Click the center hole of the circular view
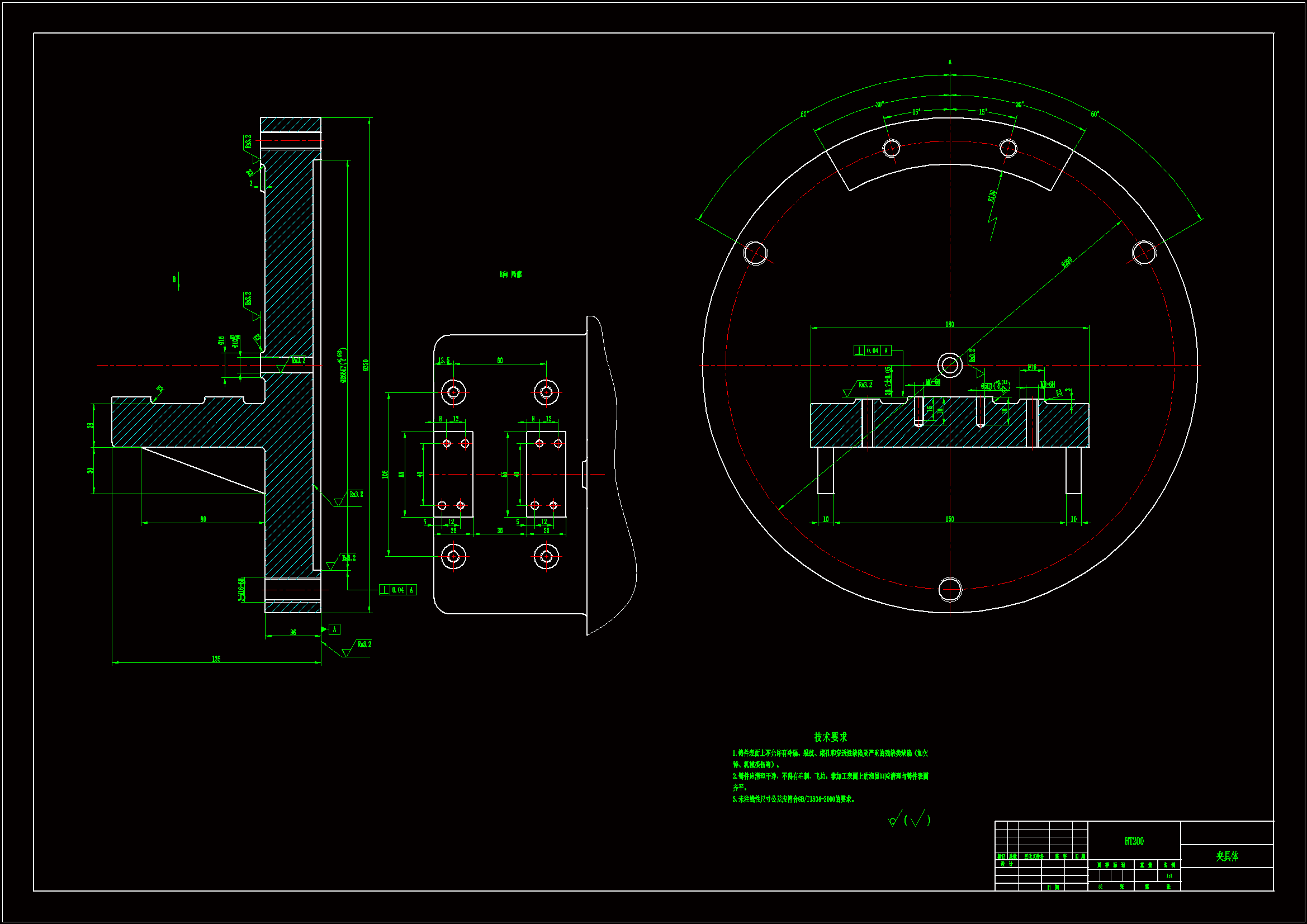The height and width of the screenshot is (924, 1307). (950, 365)
